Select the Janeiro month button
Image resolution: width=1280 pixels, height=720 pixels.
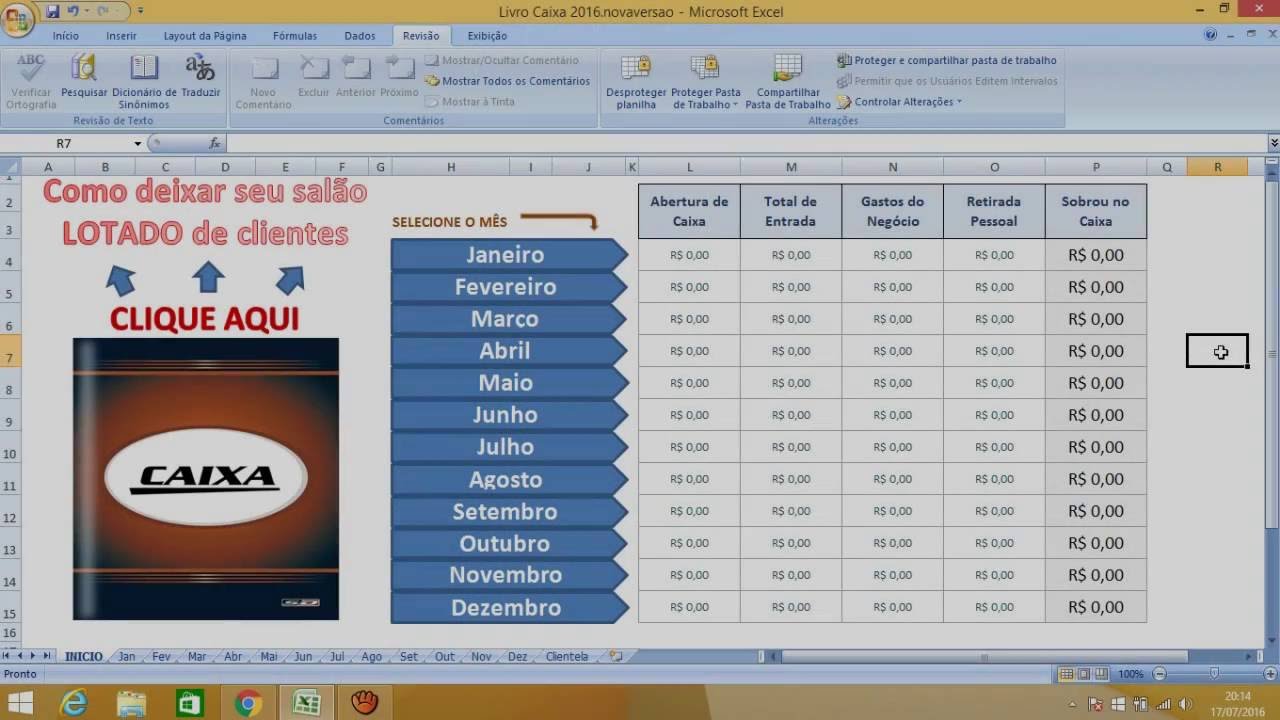point(508,255)
